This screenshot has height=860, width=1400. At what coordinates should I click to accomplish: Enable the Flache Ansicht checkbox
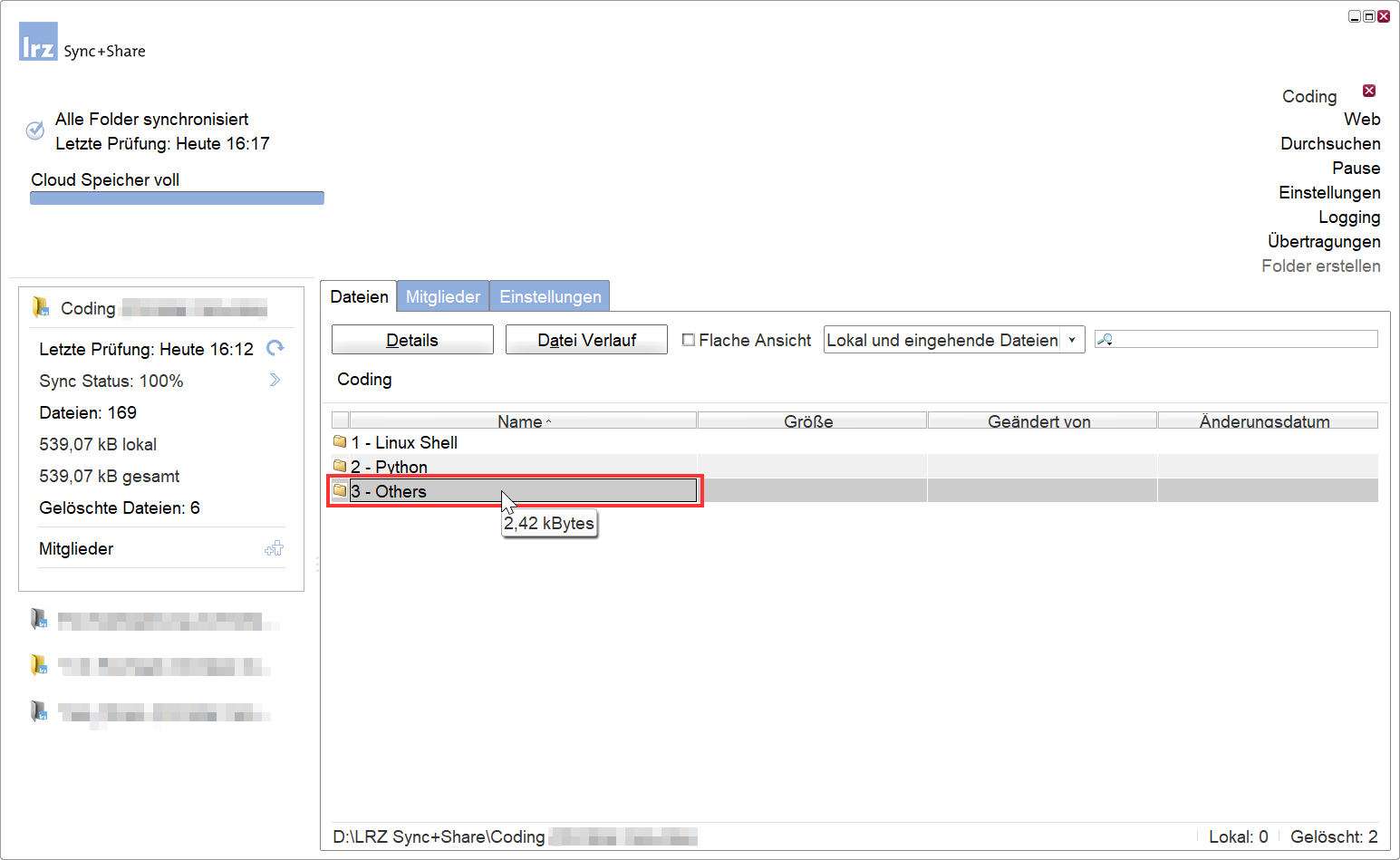[x=689, y=340]
